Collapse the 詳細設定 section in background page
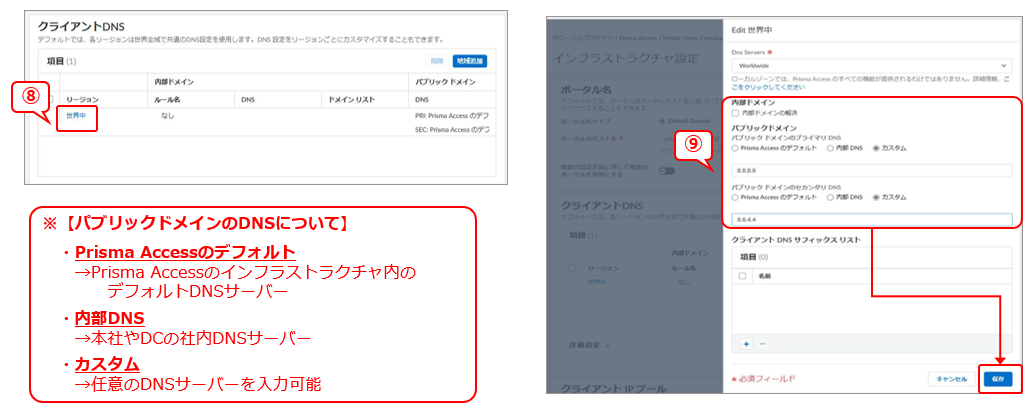Screen dimensions: 1033x412 [589, 345]
